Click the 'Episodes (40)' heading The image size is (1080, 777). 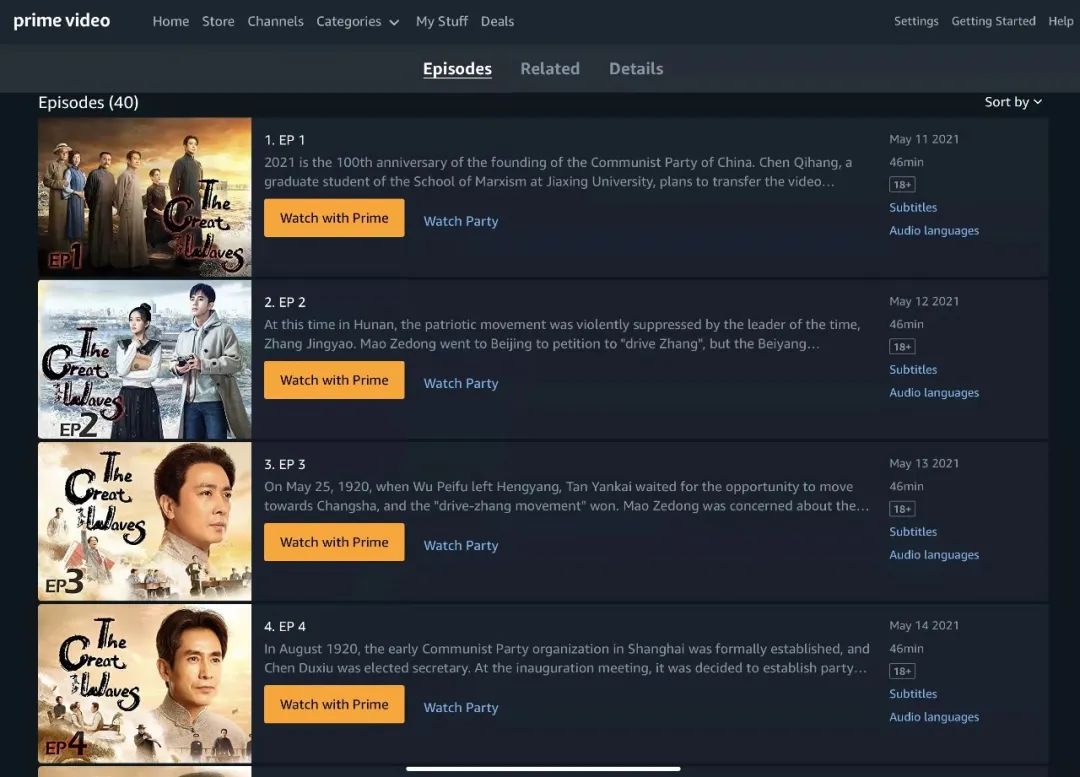point(88,103)
